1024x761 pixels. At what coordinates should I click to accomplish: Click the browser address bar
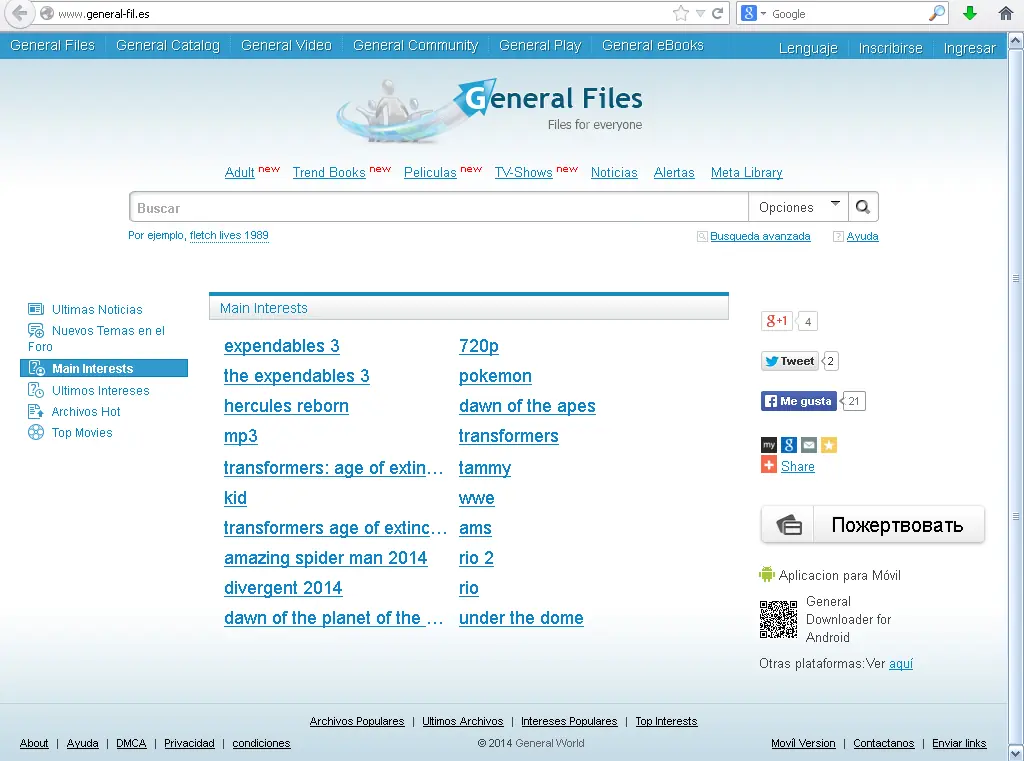[359, 13]
